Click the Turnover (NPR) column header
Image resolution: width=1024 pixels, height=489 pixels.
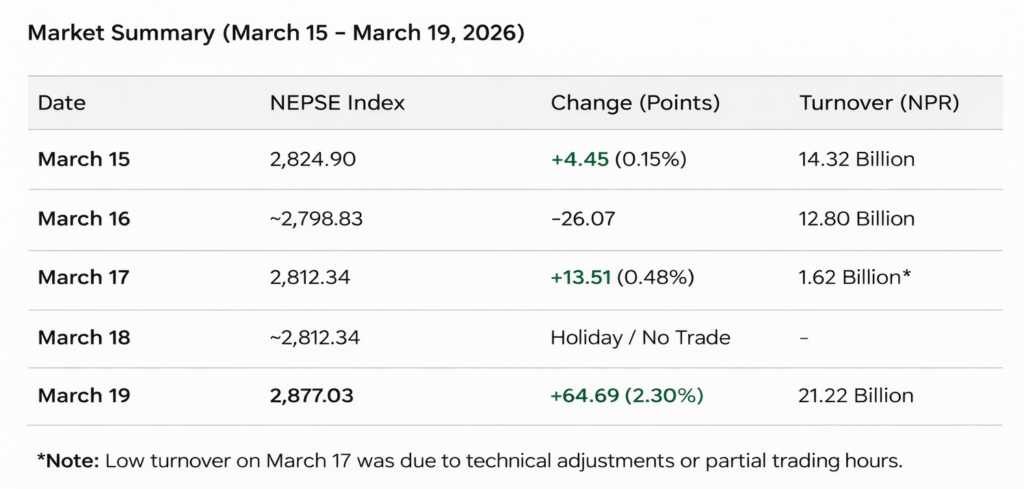[x=879, y=103]
